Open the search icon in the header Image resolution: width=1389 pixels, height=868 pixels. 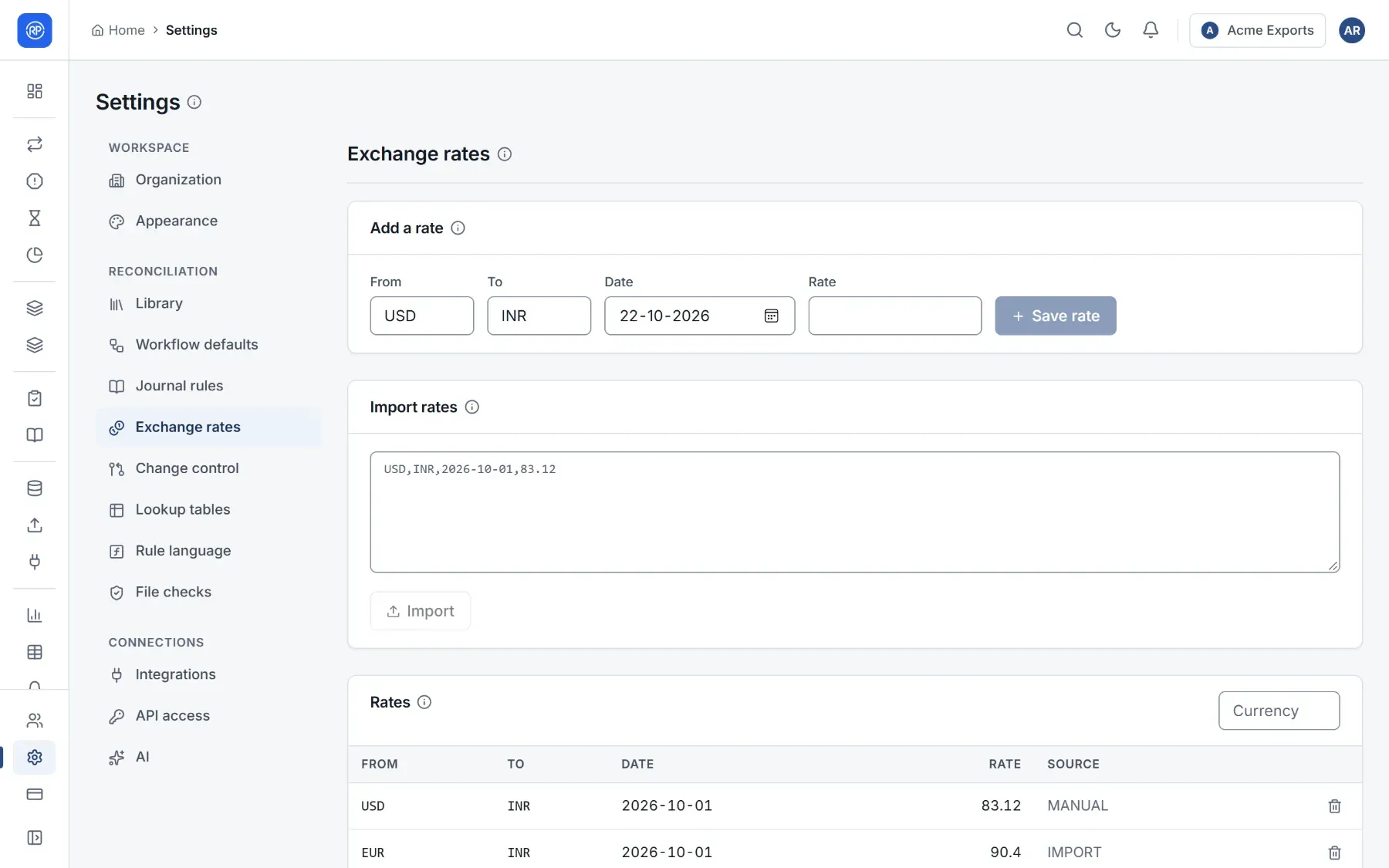click(x=1074, y=30)
